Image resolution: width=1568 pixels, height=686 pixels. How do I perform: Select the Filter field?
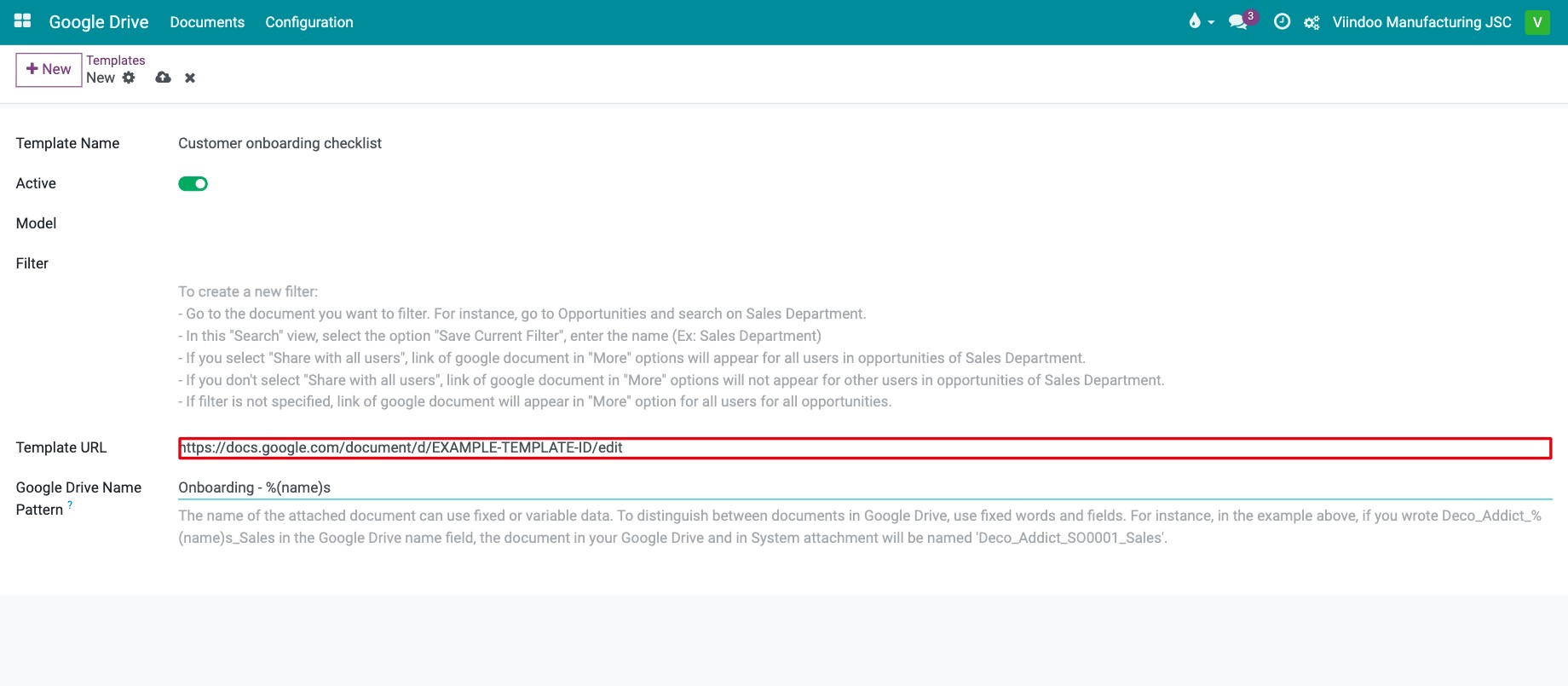point(864,263)
